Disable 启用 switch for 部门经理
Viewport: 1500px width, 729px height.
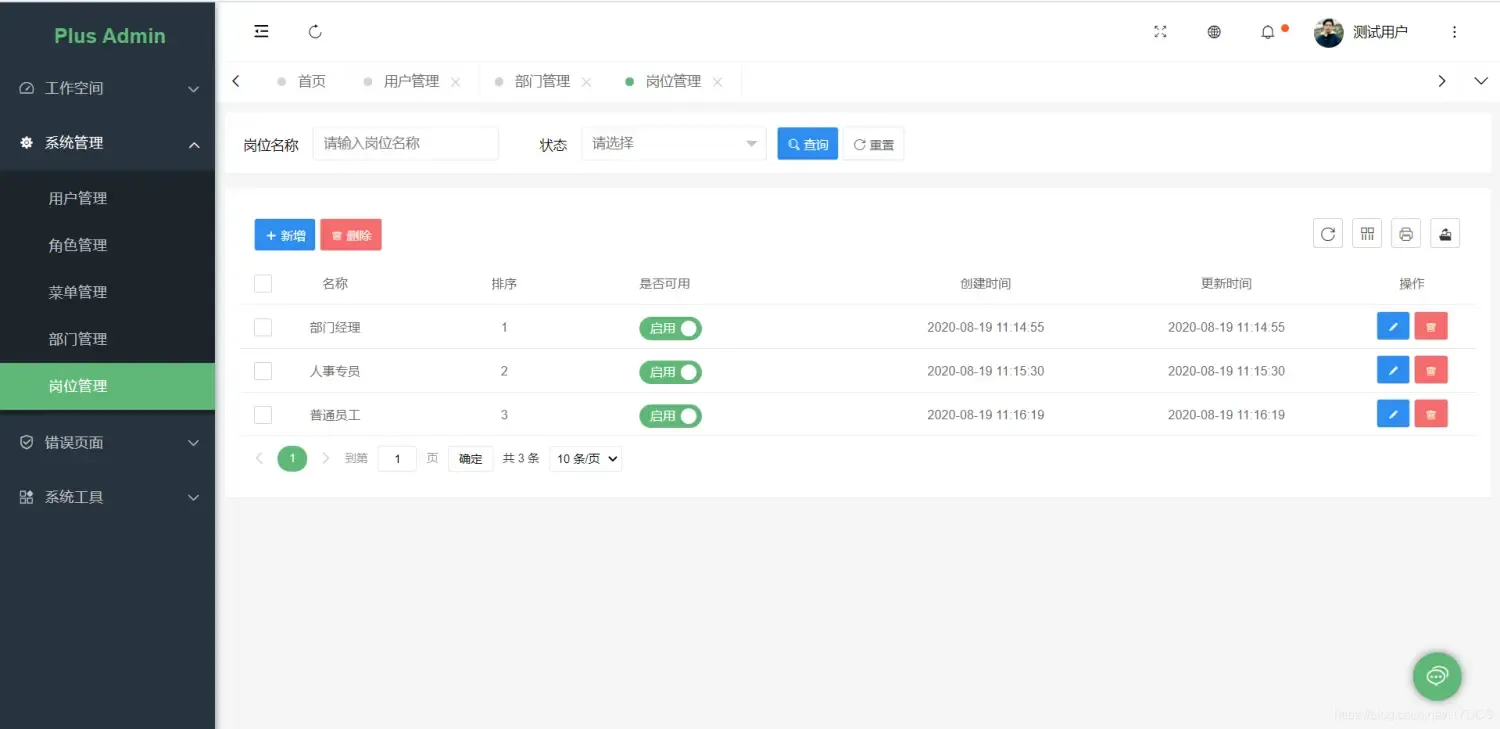point(670,327)
